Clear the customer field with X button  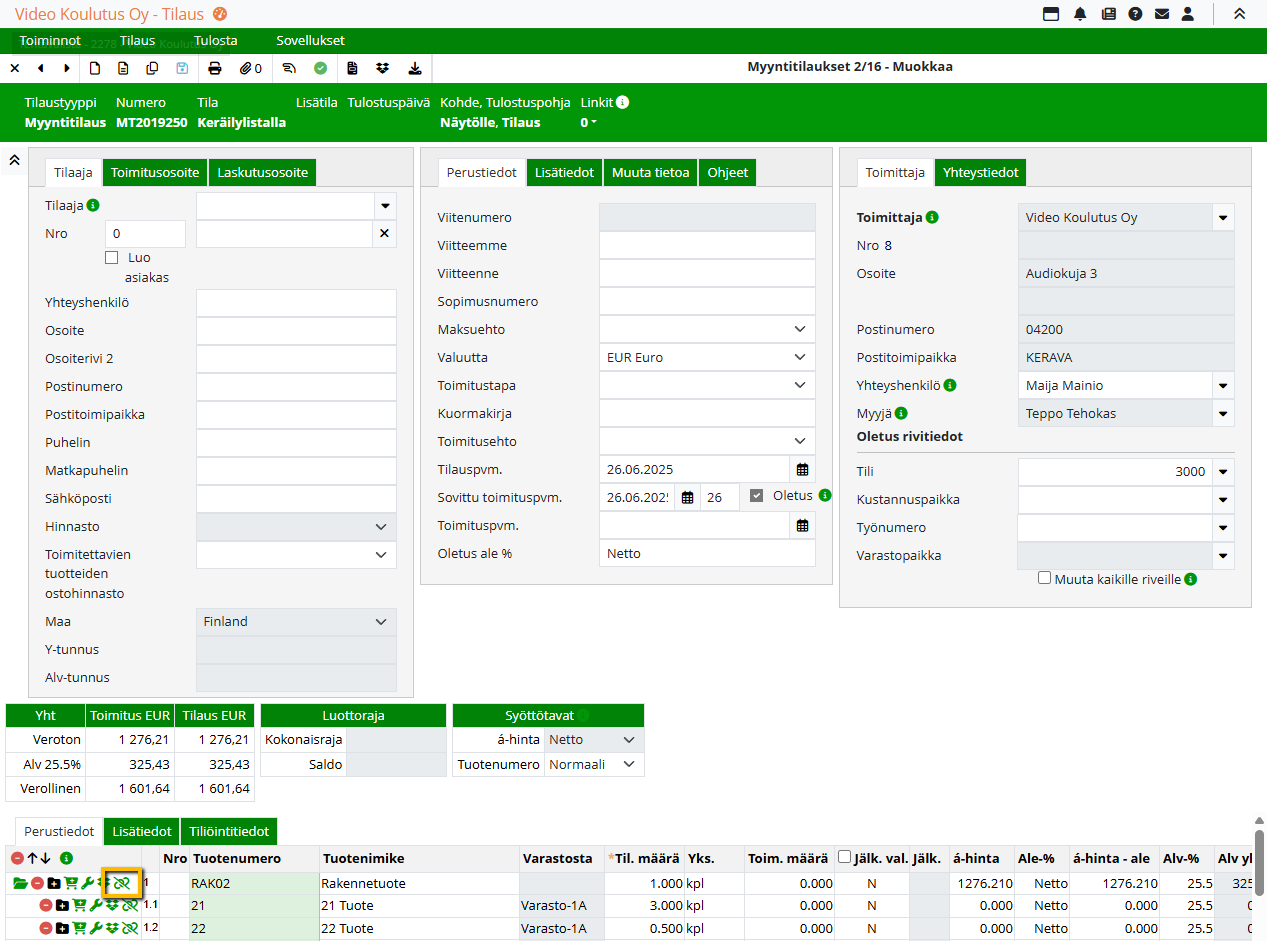click(384, 234)
